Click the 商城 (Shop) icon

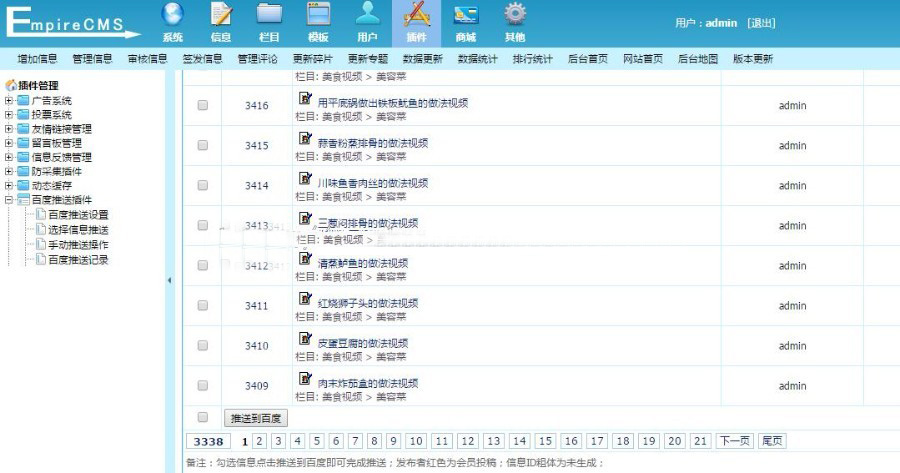click(x=465, y=15)
